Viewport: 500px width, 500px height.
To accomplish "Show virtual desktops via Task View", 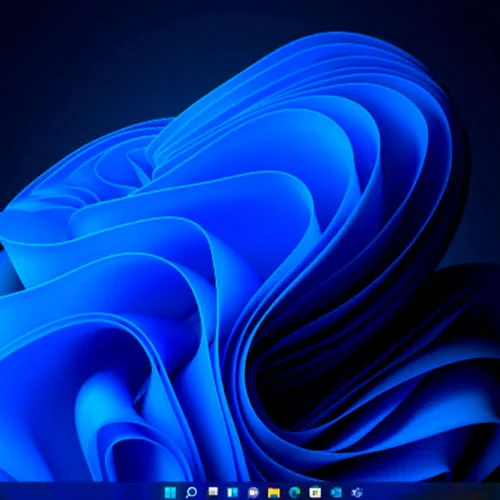I will [x=212, y=492].
